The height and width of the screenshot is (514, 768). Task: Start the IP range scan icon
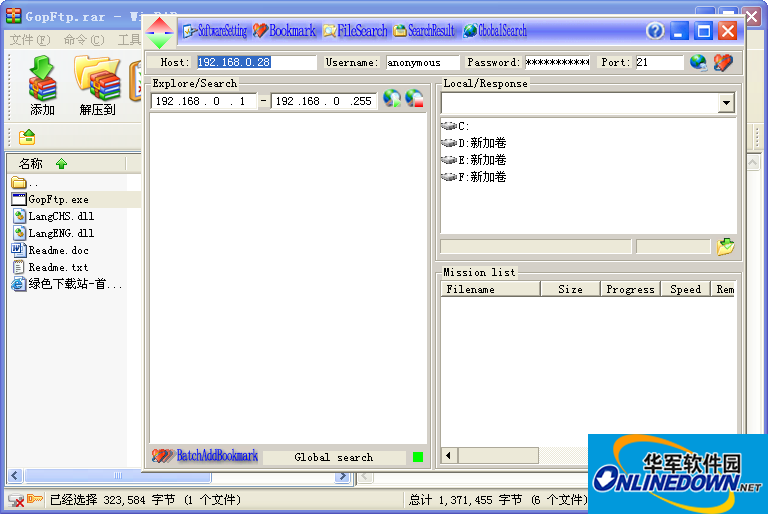click(392, 100)
